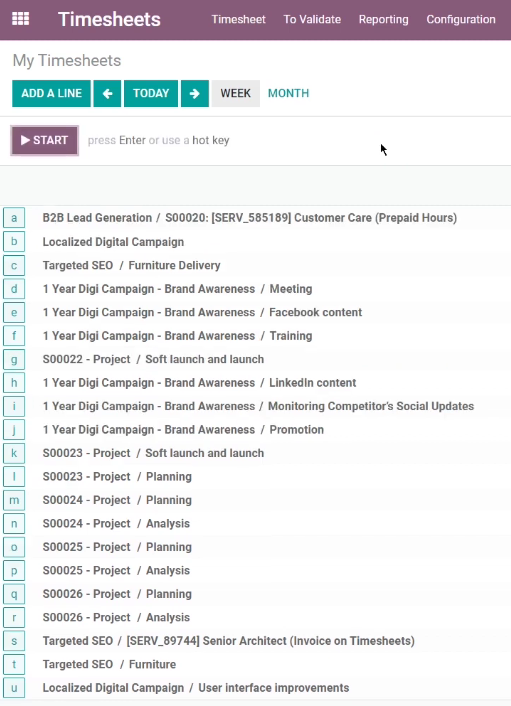
Task: Open the Reporting menu
Action: [x=384, y=19]
